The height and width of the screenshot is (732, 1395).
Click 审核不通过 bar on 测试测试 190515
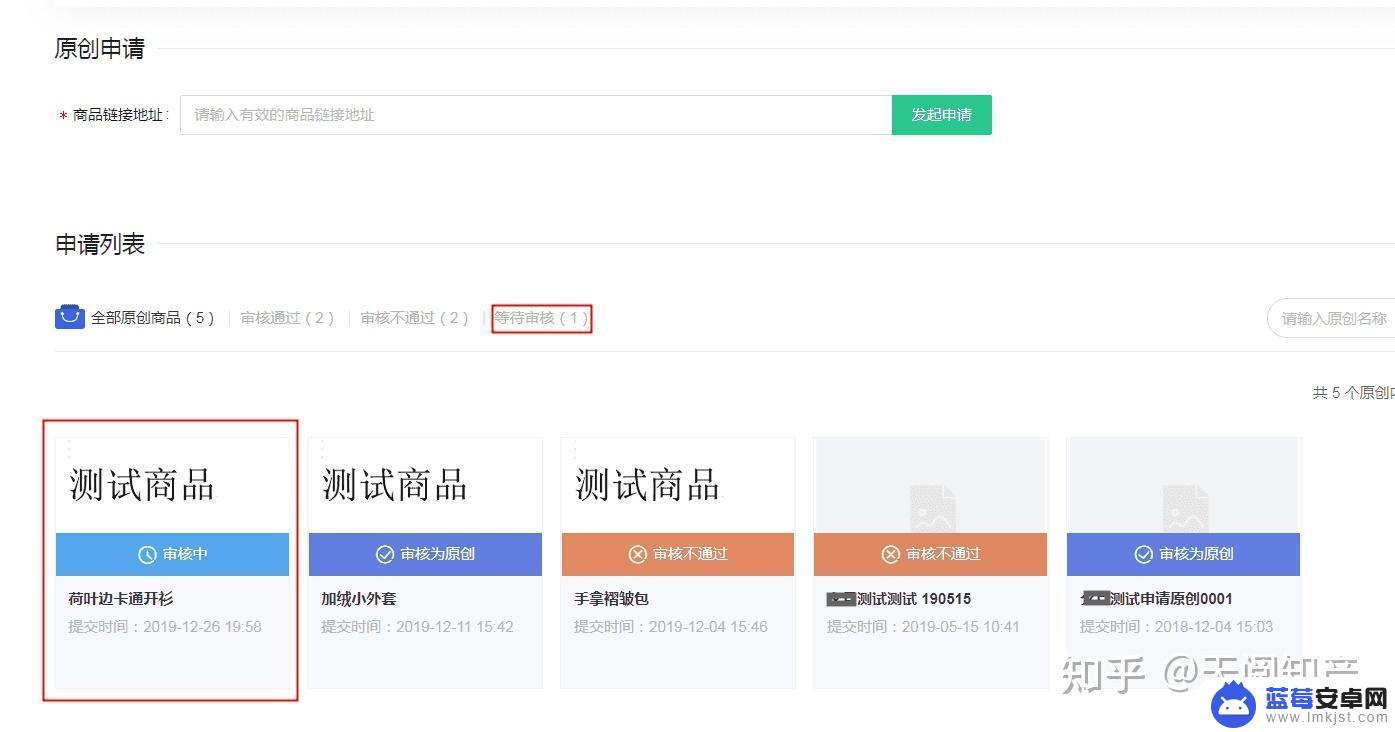click(x=930, y=554)
